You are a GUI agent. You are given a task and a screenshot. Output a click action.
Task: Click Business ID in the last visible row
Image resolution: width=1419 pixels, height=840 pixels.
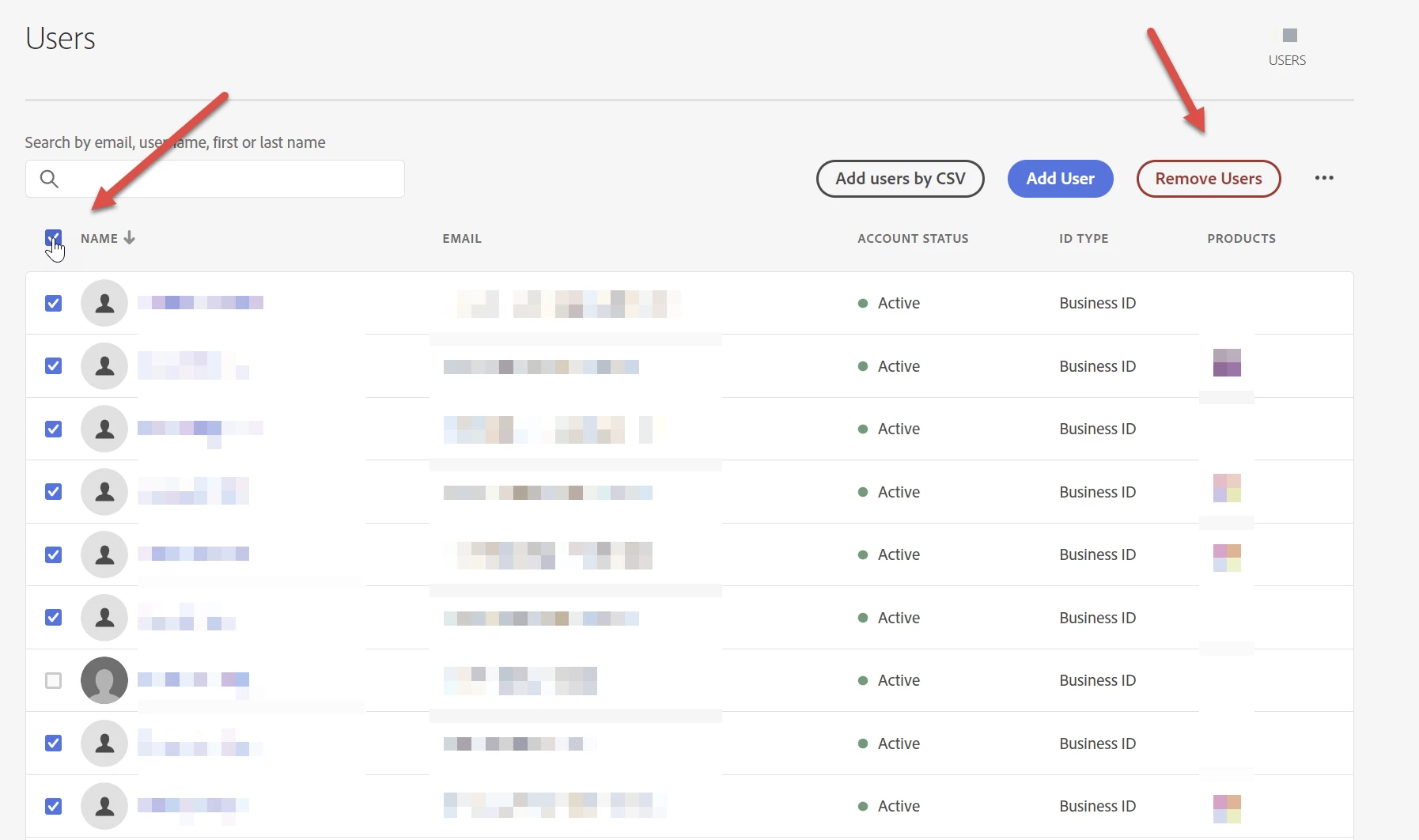tap(1097, 806)
